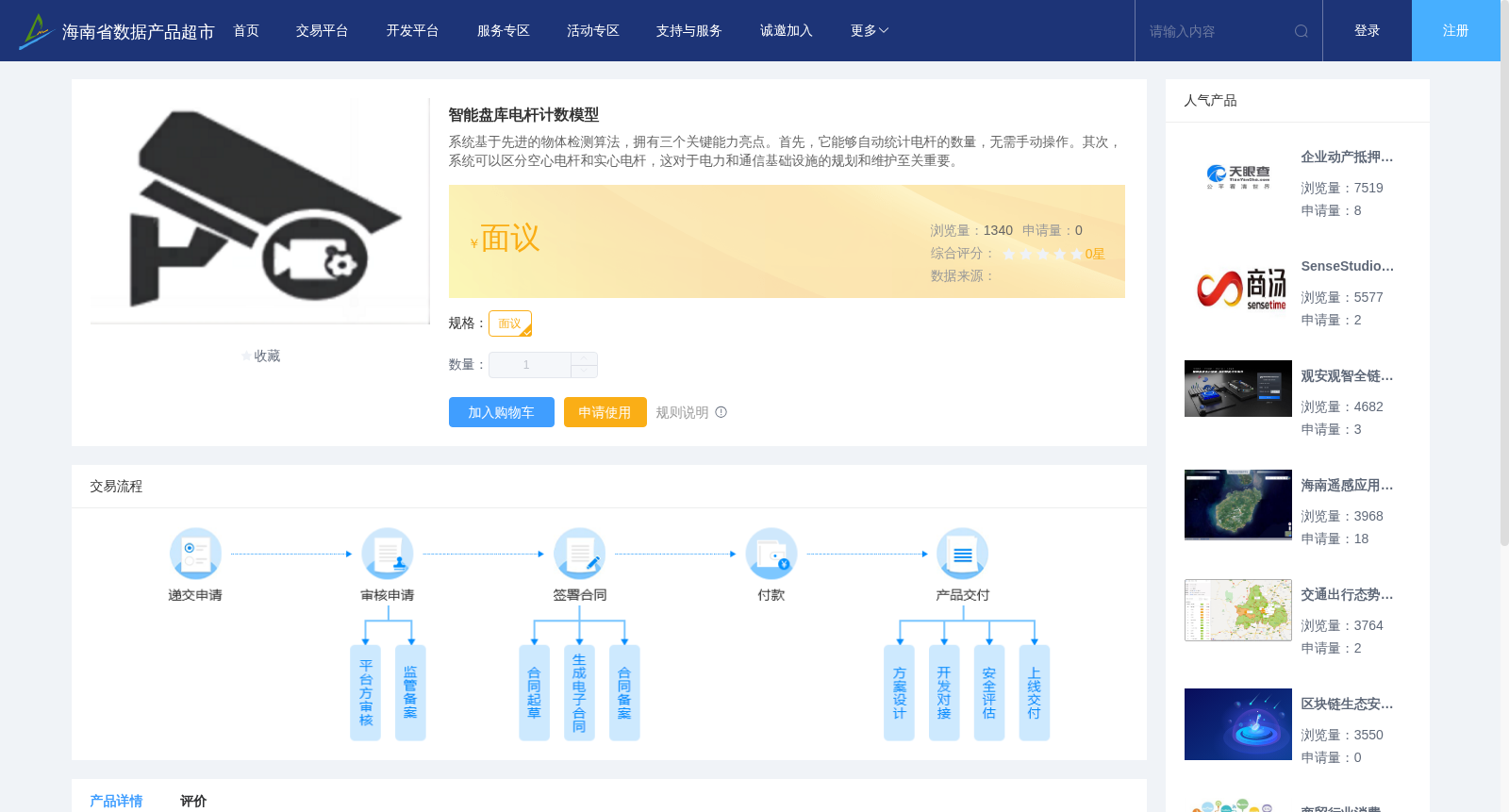This screenshot has width=1509, height=812.
Task: Click the 上线交付 sub-step box
Action: click(1035, 693)
